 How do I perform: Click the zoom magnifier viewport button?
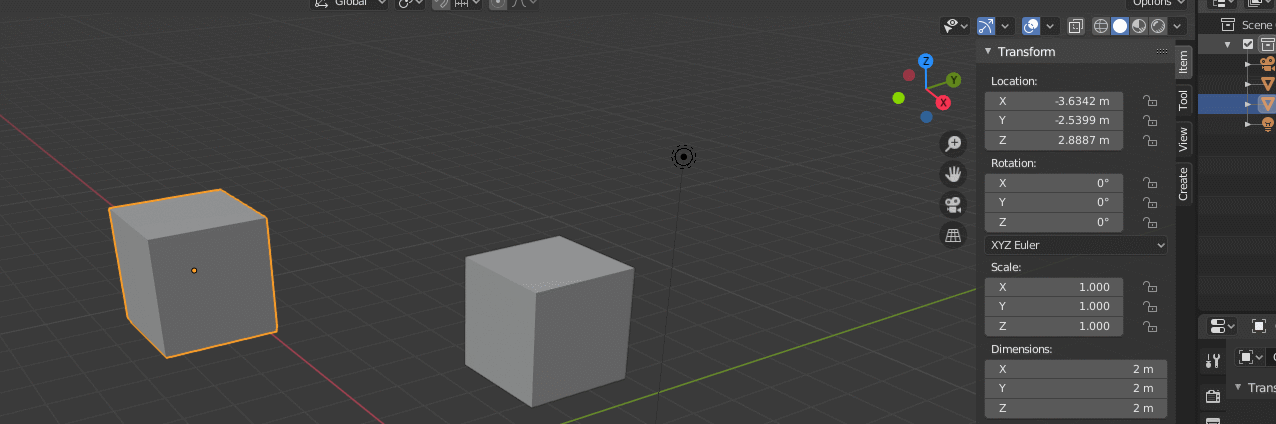(954, 144)
